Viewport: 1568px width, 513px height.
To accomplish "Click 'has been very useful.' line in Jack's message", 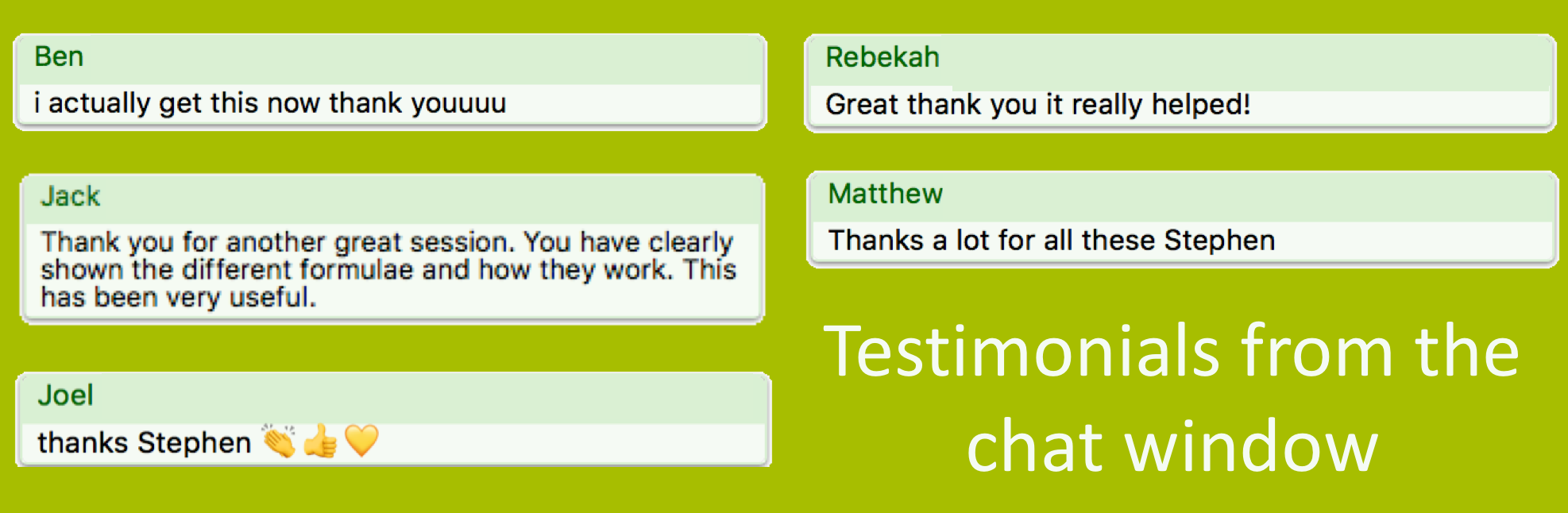I will (x=179, y=297).
